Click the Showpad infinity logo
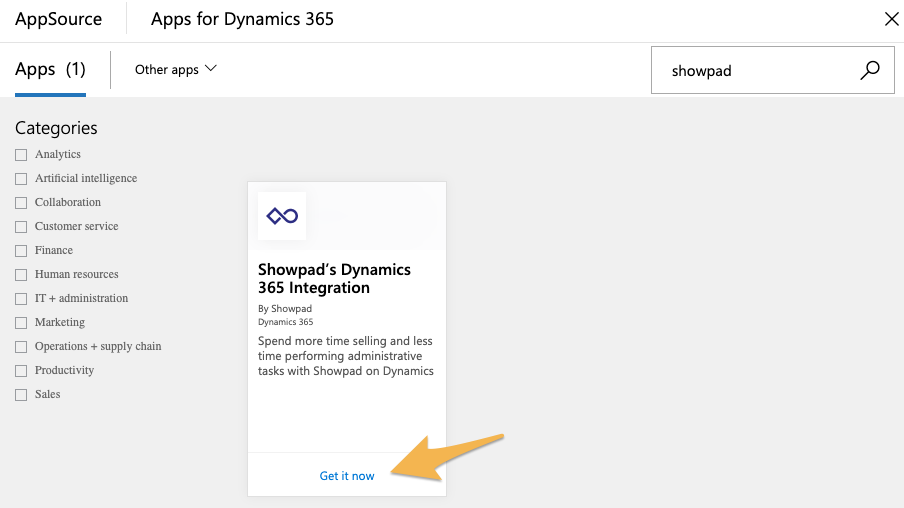This screenshot has height=508, width=904. point(282,216)
